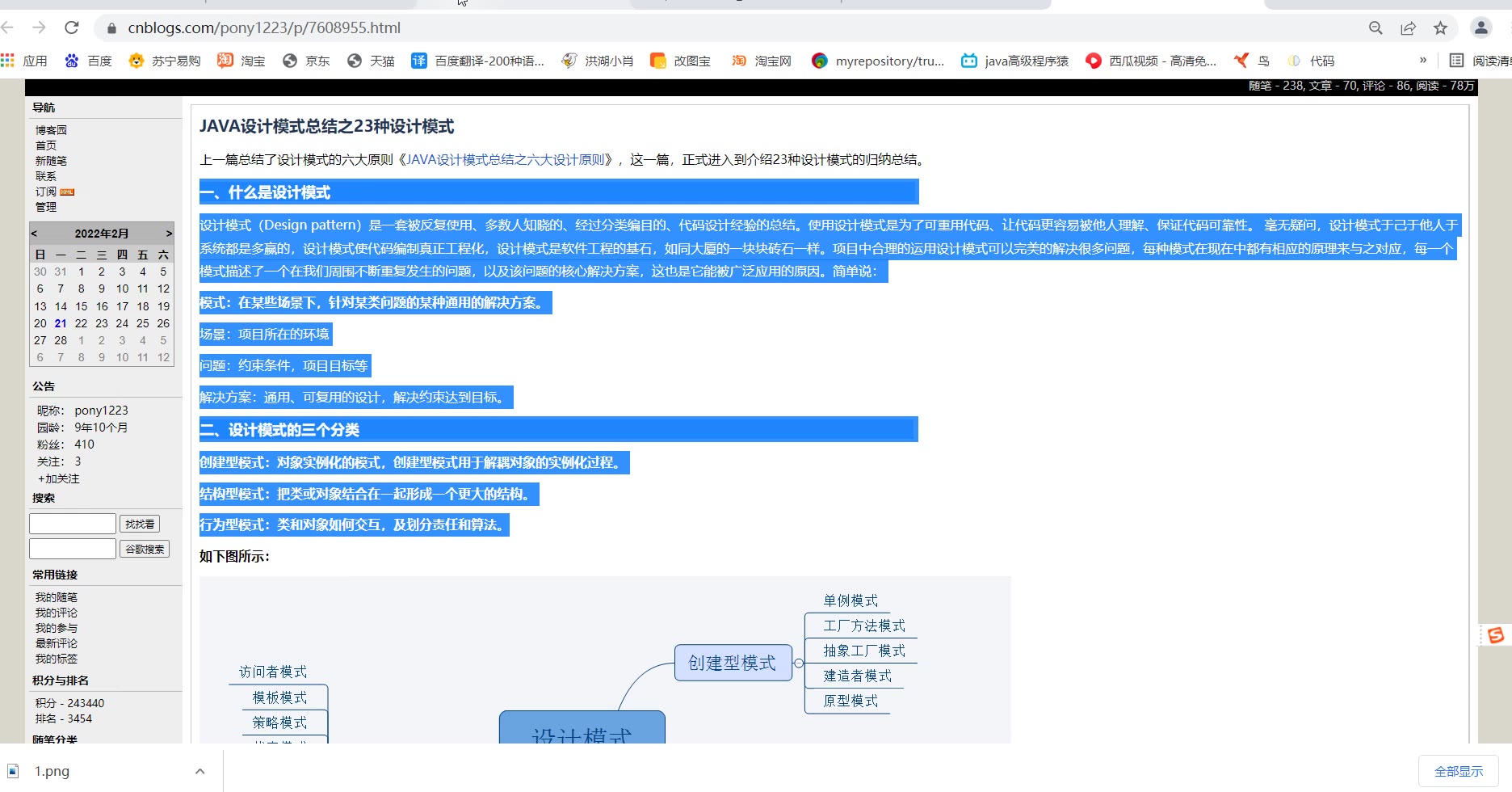The image size is (1512, 792).
Task: Open 最新评论 link
Action: pos(57,643)
